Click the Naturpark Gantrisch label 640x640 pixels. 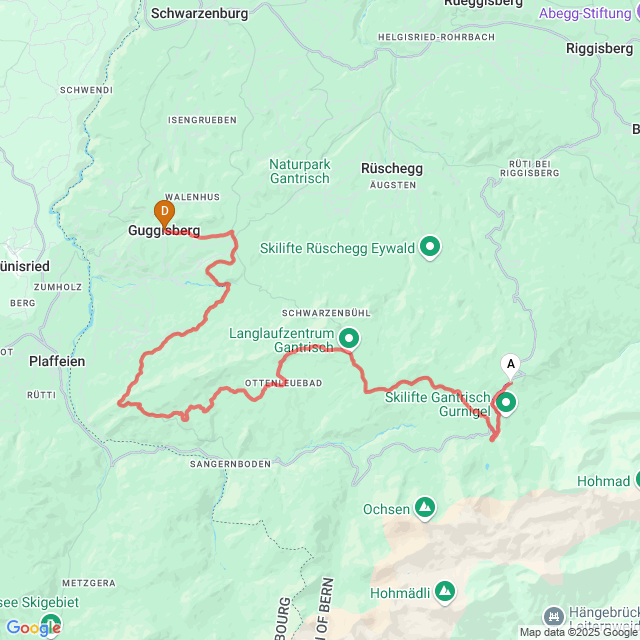point(300,171)
